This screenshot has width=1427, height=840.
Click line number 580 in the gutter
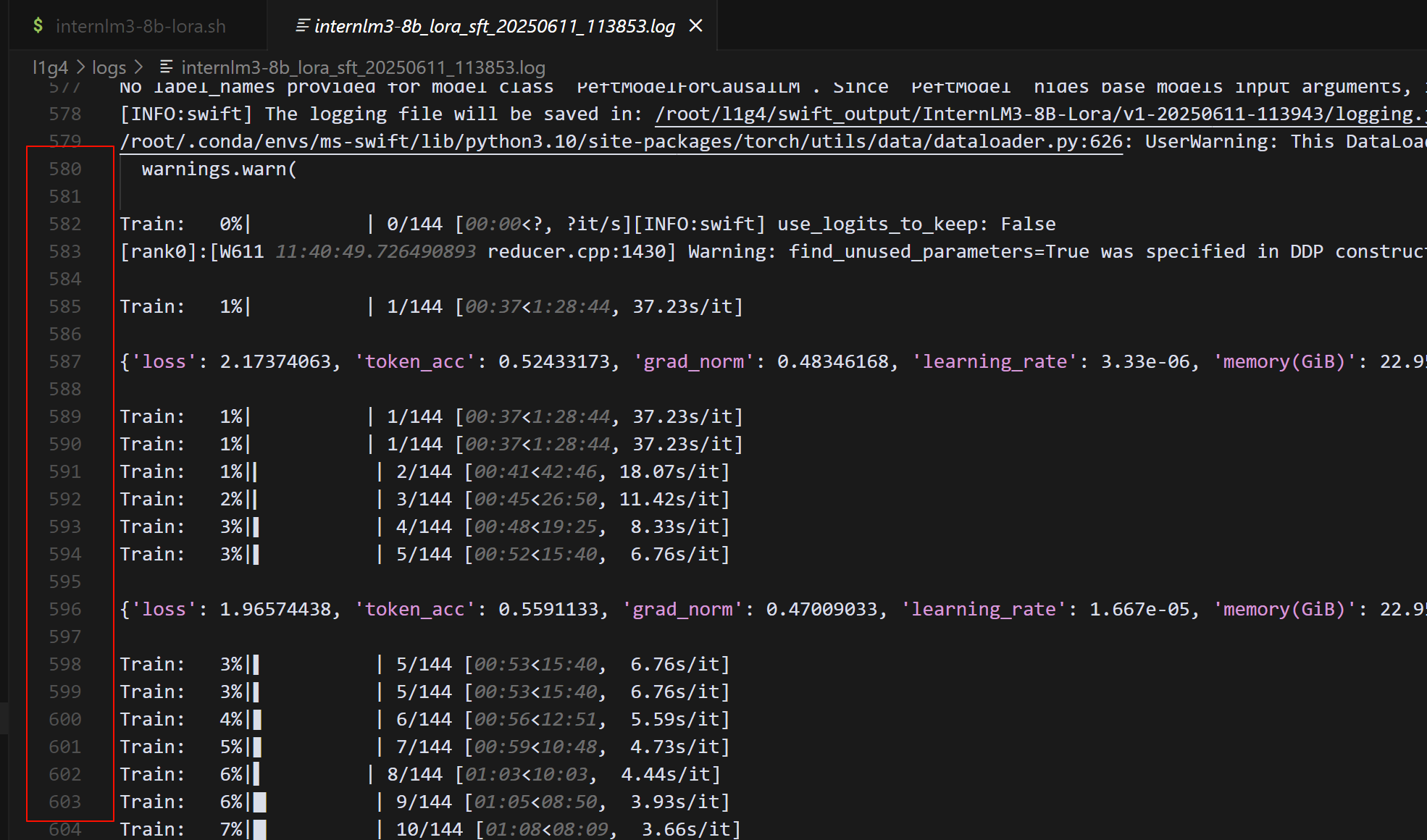[64, 169]
